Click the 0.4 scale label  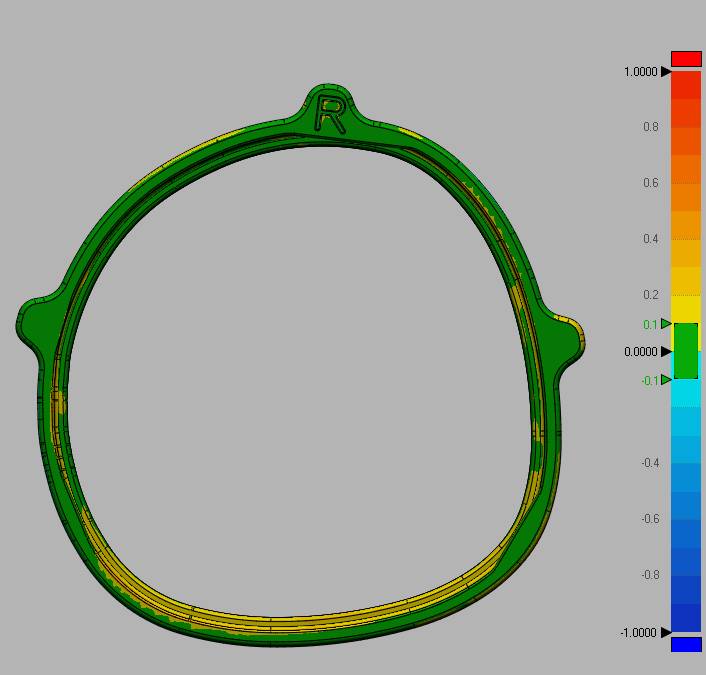[651, 239]
